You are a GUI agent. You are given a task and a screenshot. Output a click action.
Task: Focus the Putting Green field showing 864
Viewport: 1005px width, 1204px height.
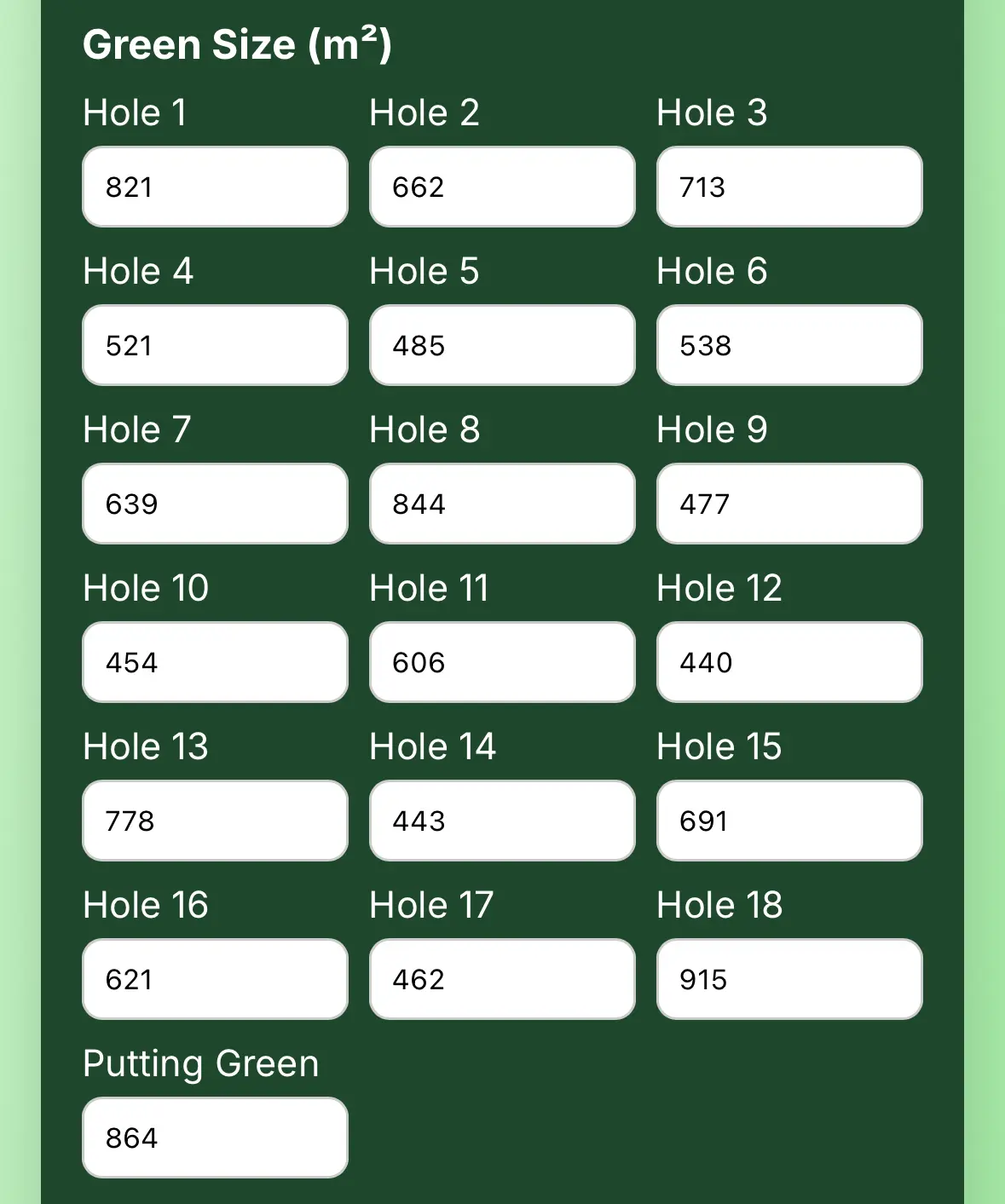point(214,1138)
